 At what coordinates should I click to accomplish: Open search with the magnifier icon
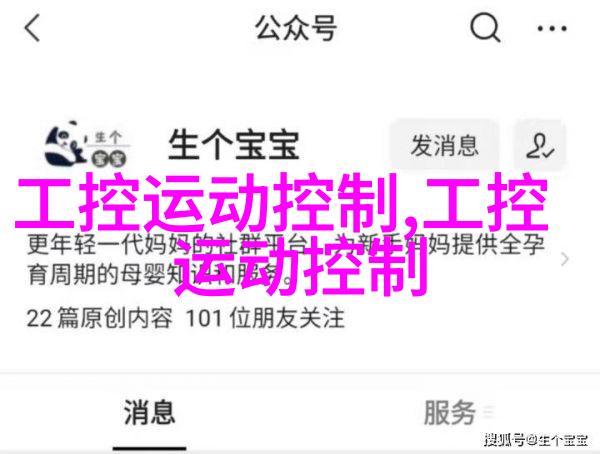click(485, 28)
